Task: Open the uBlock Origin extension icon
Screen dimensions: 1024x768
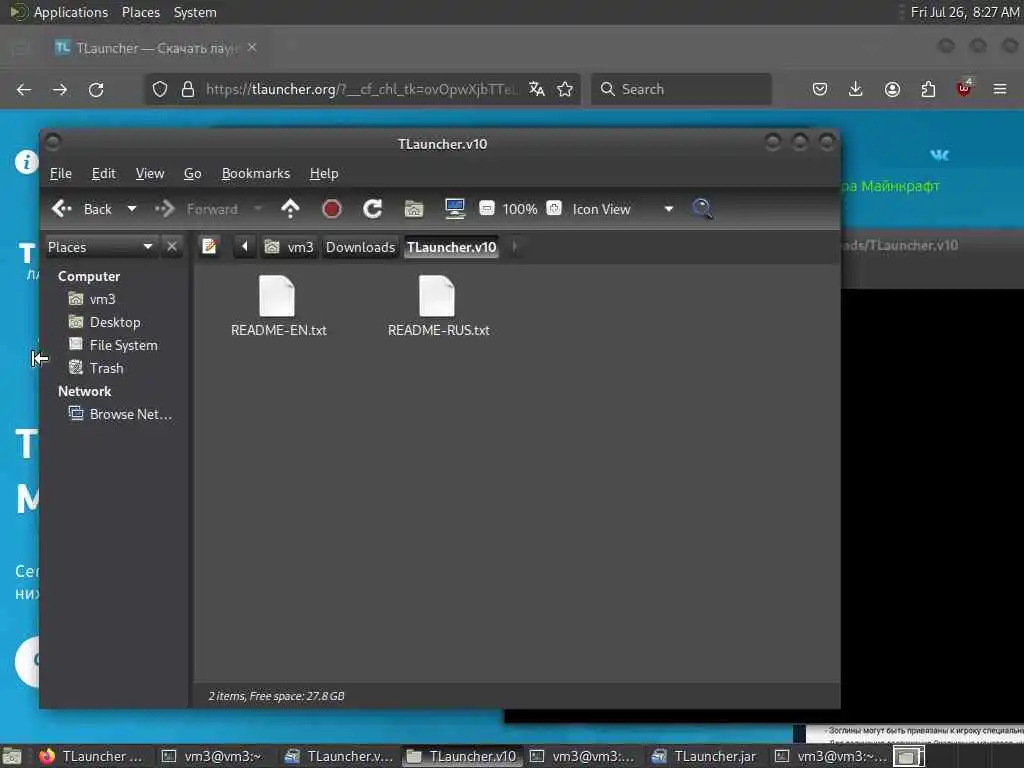Action: (x=964, y=88)
